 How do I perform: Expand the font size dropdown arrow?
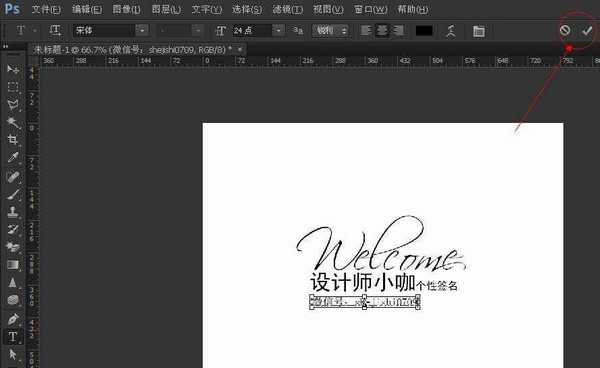pos(279,30)
